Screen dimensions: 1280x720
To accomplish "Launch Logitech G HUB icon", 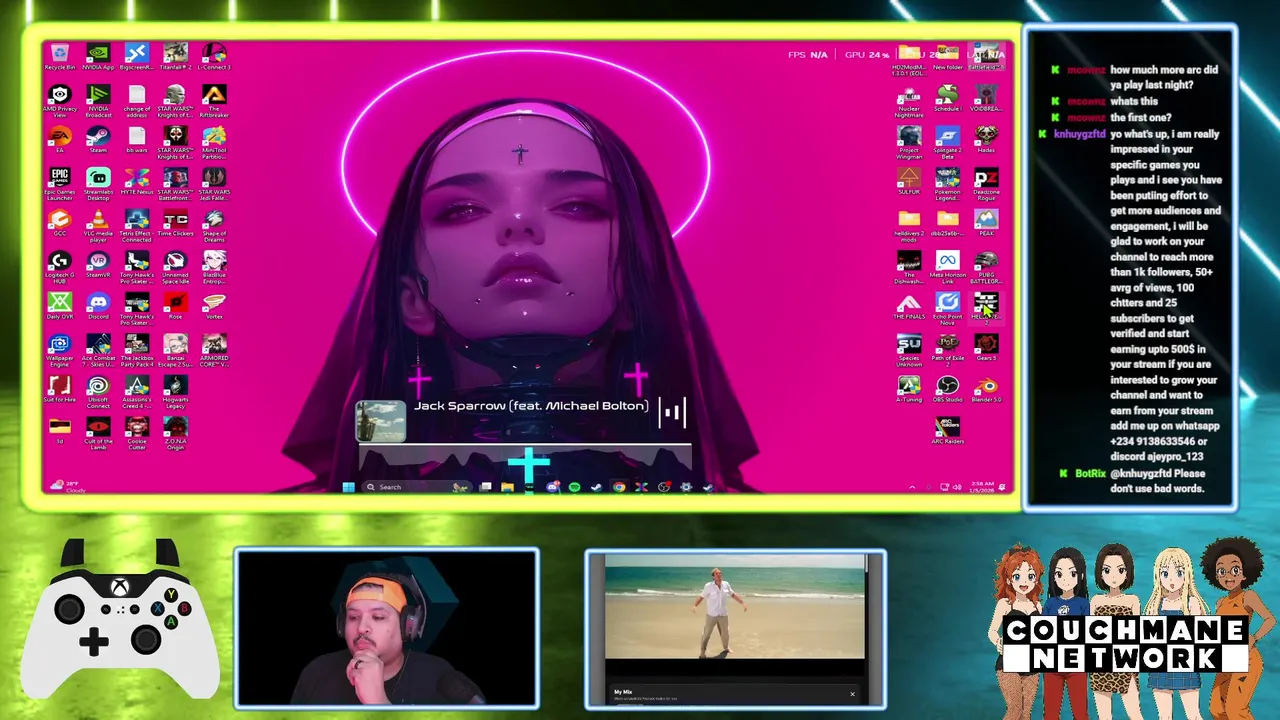I will coord(59,267).
